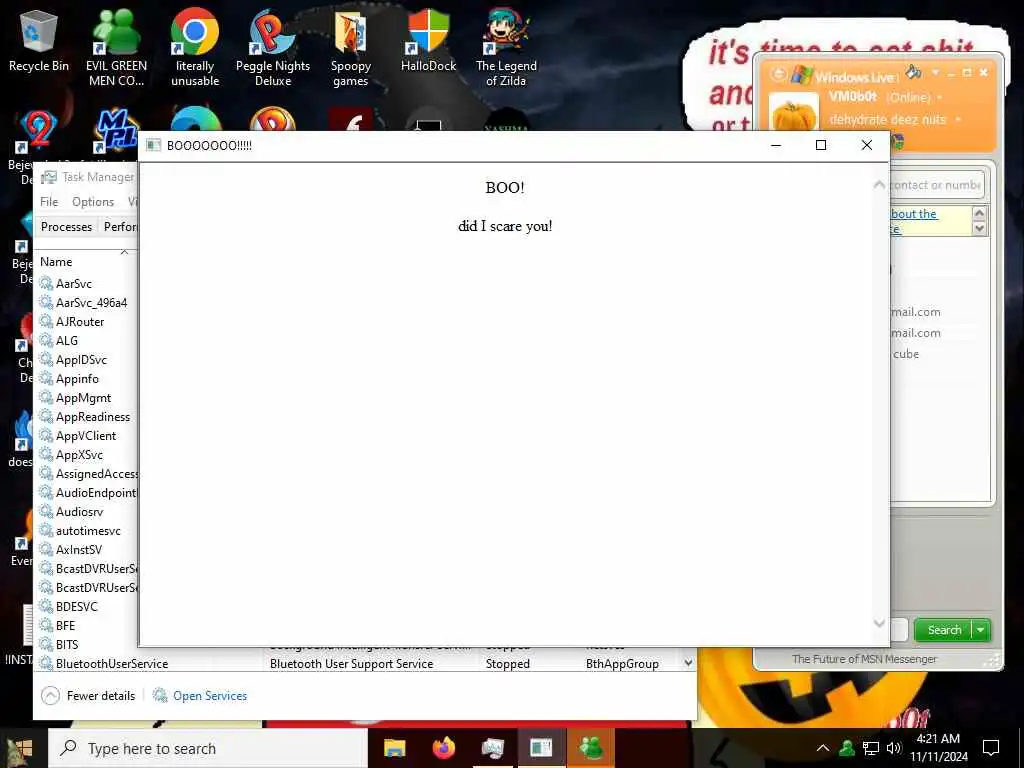Open The Legend of Zilda shortcut

[506, 48]
